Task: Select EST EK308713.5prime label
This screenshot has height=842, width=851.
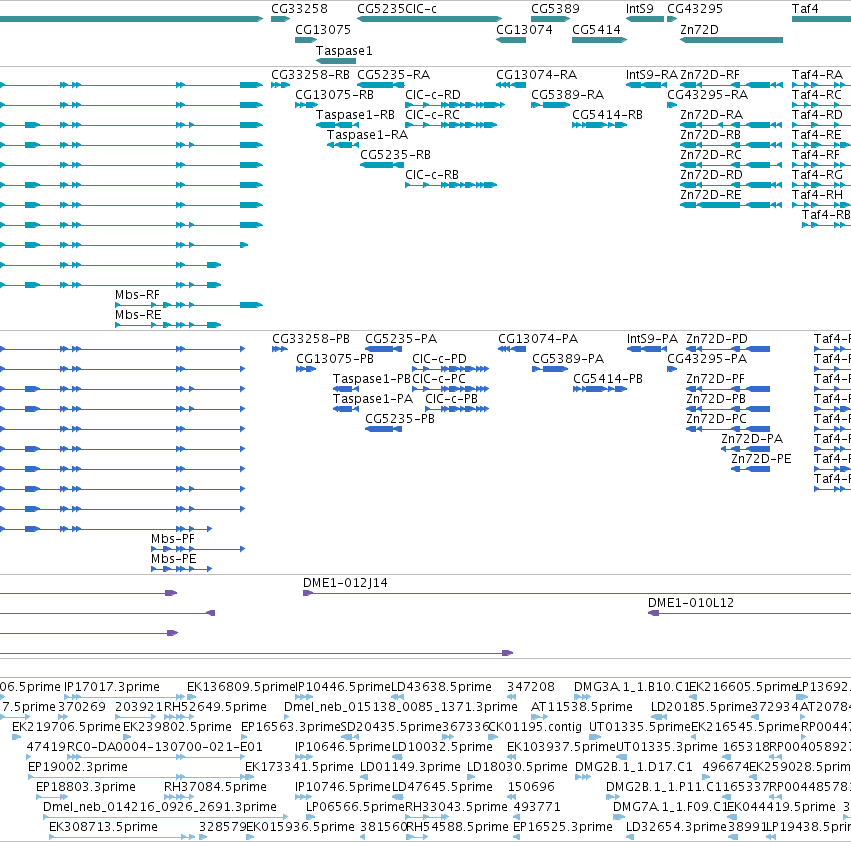Action: click(103, 827)
